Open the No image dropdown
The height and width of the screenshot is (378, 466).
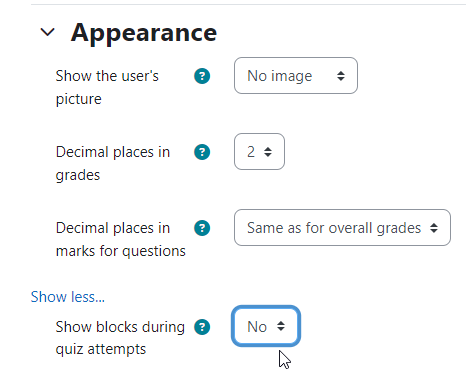coord(296,76)
